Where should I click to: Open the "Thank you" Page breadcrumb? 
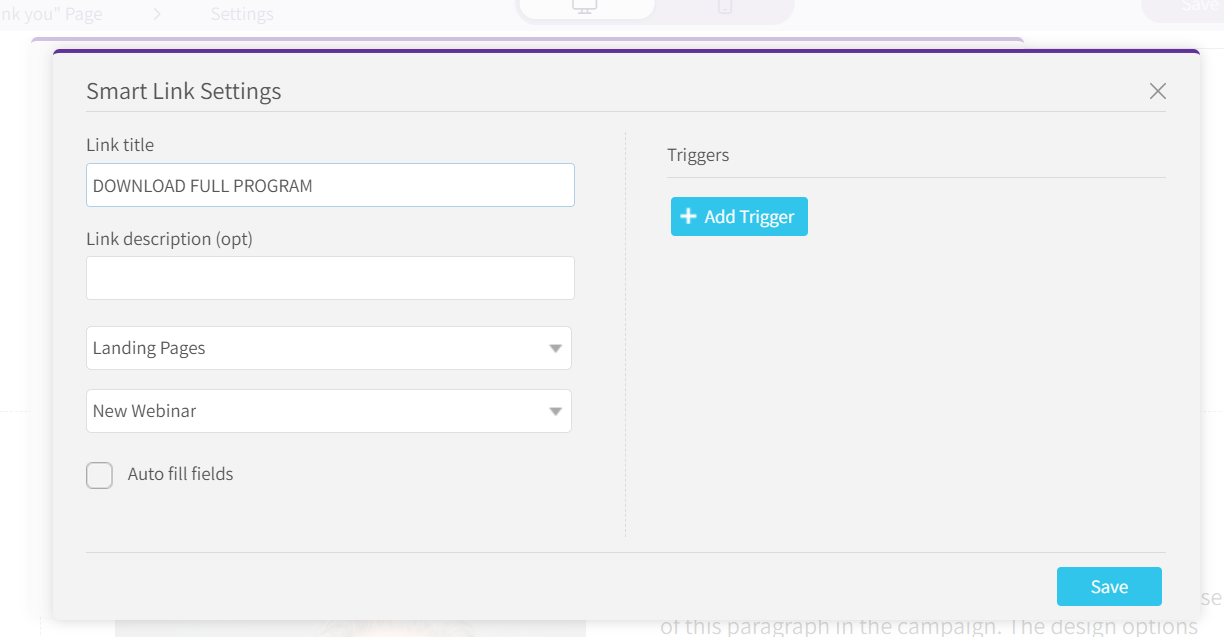(x=52, y=14)
